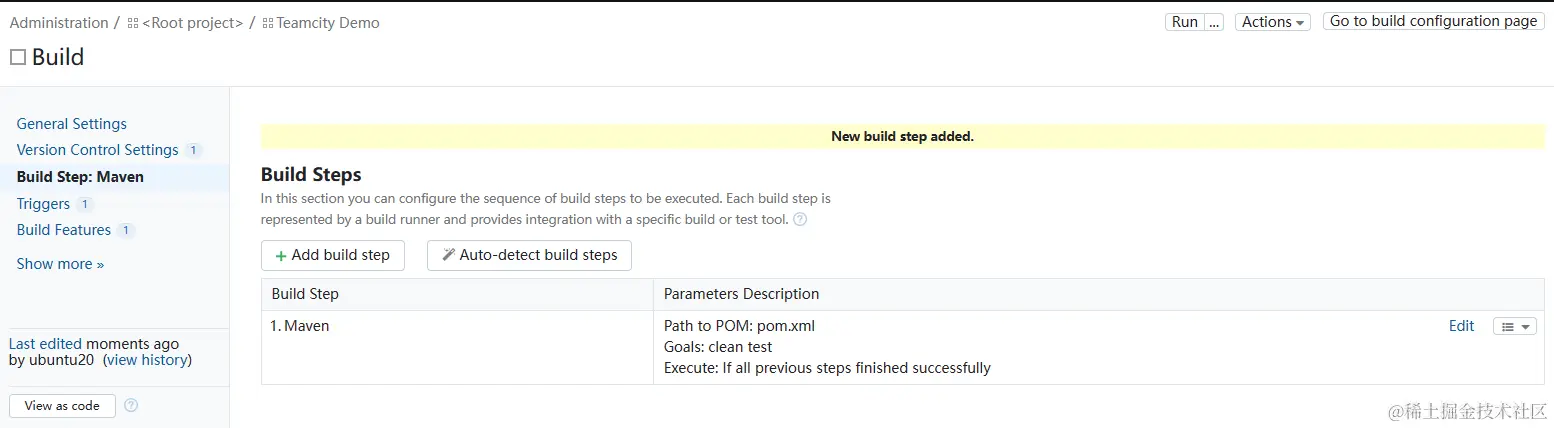Click the Run button

(x=1184, y=22)
